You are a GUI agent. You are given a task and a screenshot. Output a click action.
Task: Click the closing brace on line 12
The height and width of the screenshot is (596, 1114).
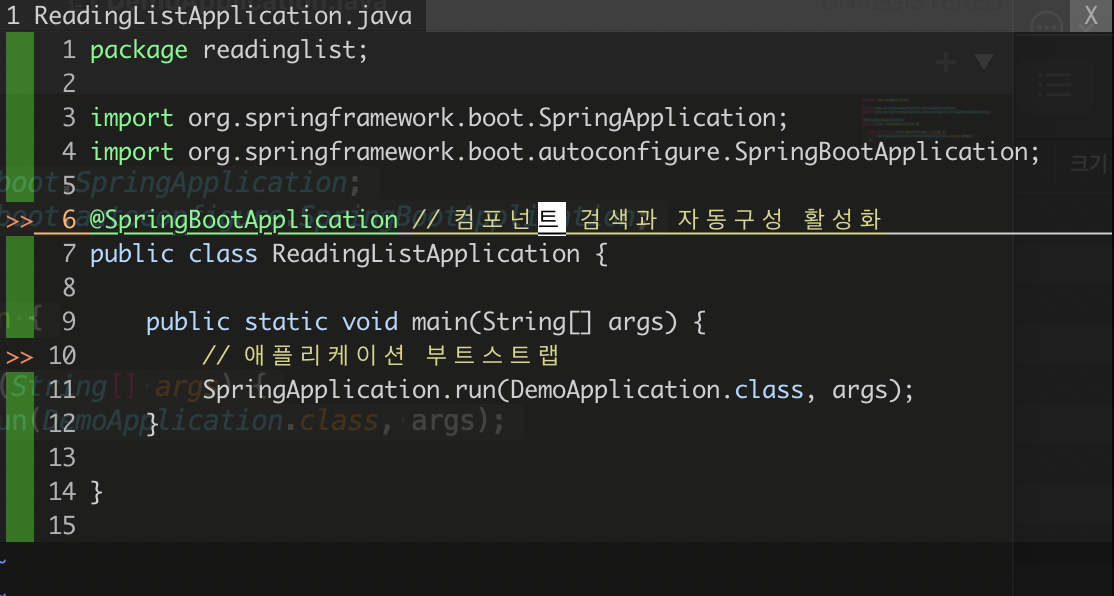(x=152, y=424)
